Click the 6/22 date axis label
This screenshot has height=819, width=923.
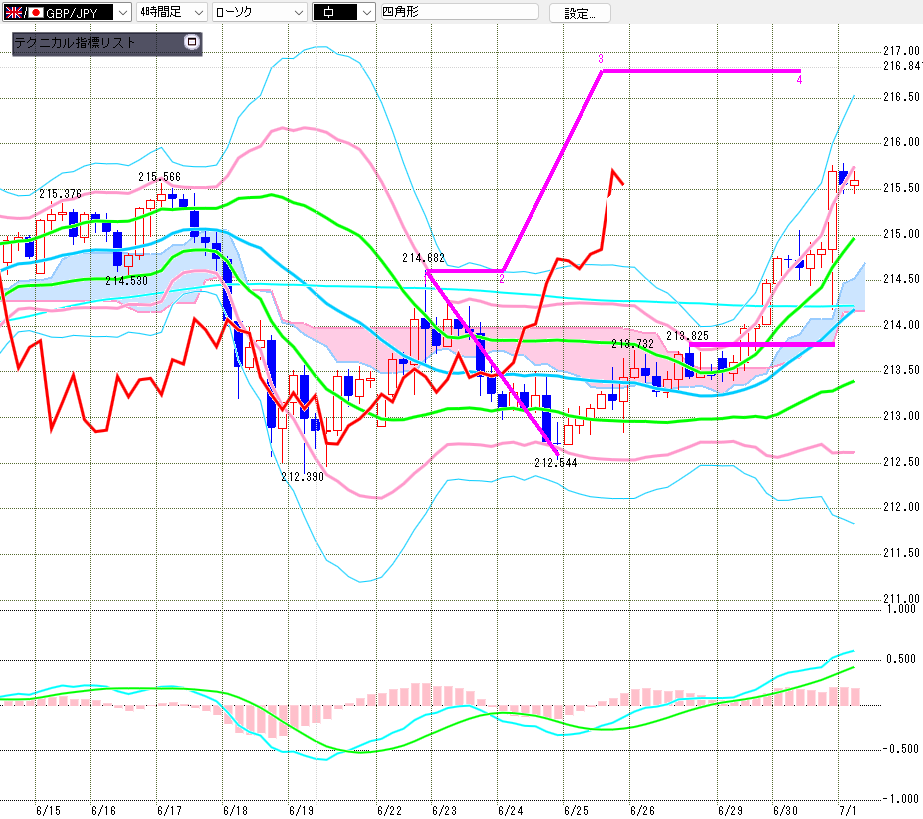click(x=389, y=811)
